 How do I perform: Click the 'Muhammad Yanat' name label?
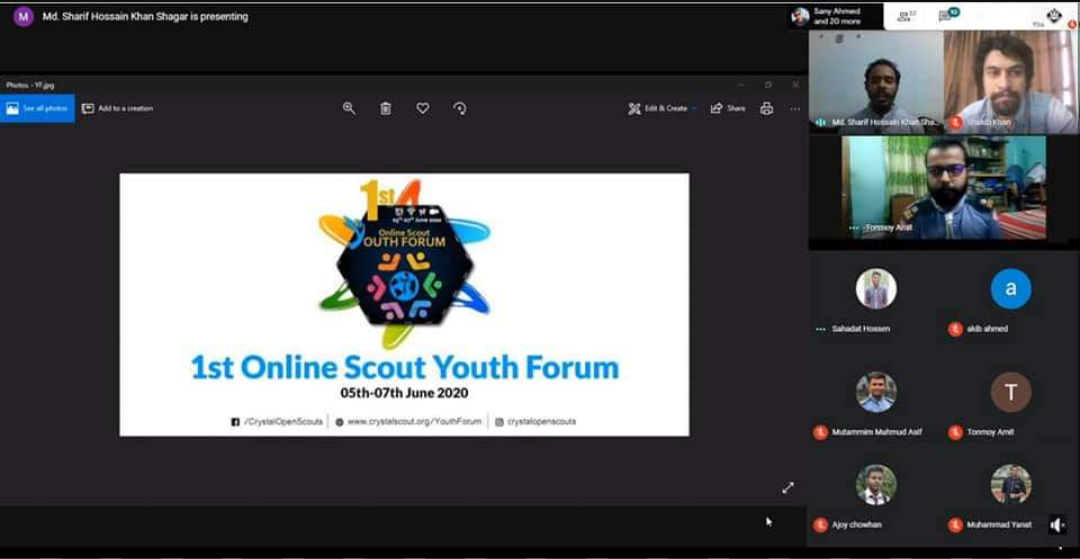[999, 525]
